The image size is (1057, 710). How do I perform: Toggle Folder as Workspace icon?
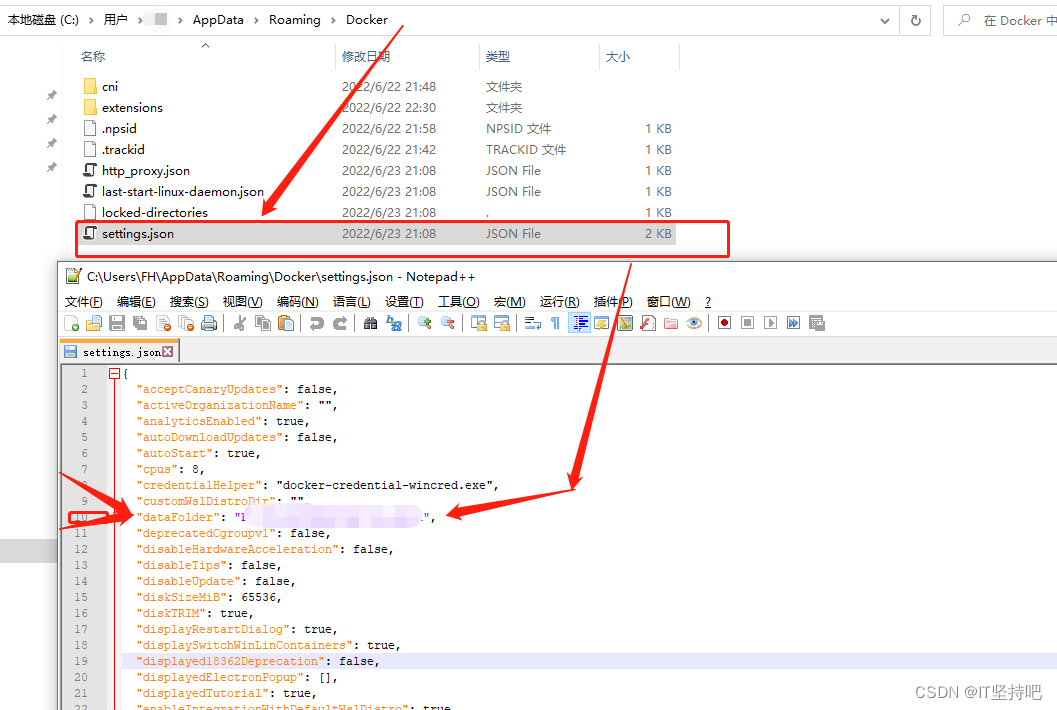671,324
